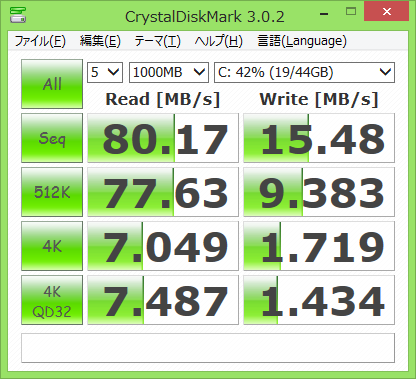Start the 4K QD32 benchmark test
Image resolution: width=416 pixels, height=379 pixels.
point(52,300)
